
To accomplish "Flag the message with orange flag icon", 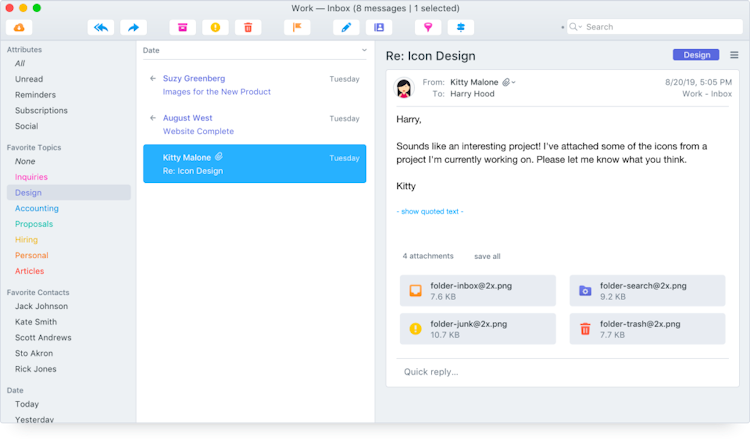I will tap(297, 27).
